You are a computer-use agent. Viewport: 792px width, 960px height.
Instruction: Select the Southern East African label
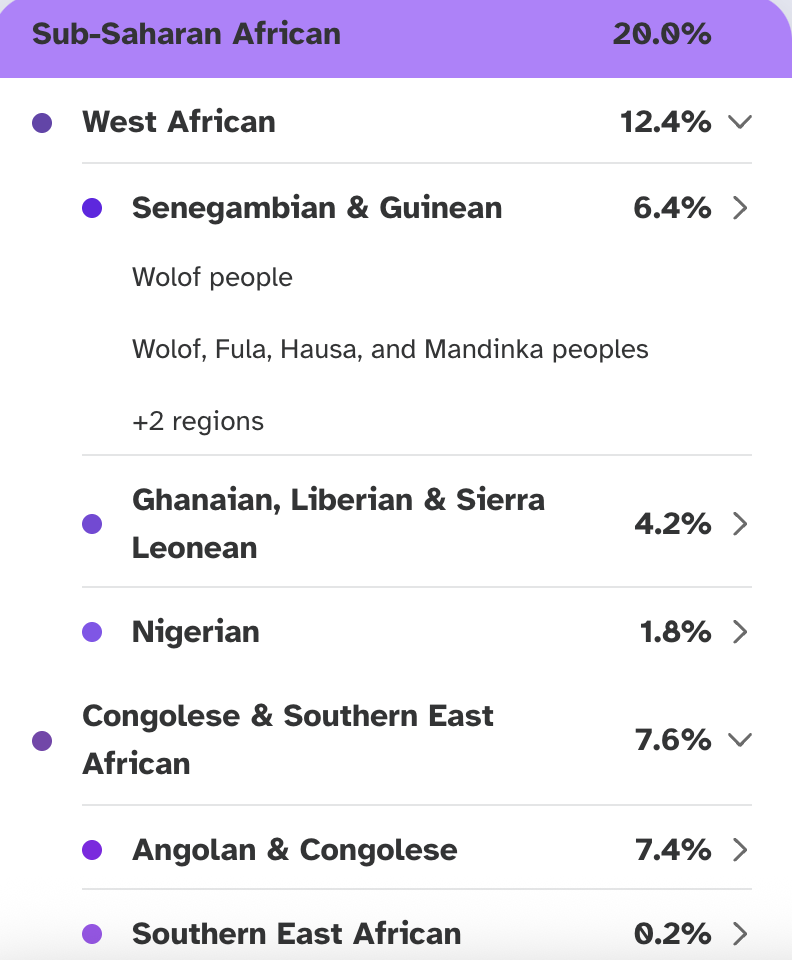pyautogui.click(x=297, y=934)
